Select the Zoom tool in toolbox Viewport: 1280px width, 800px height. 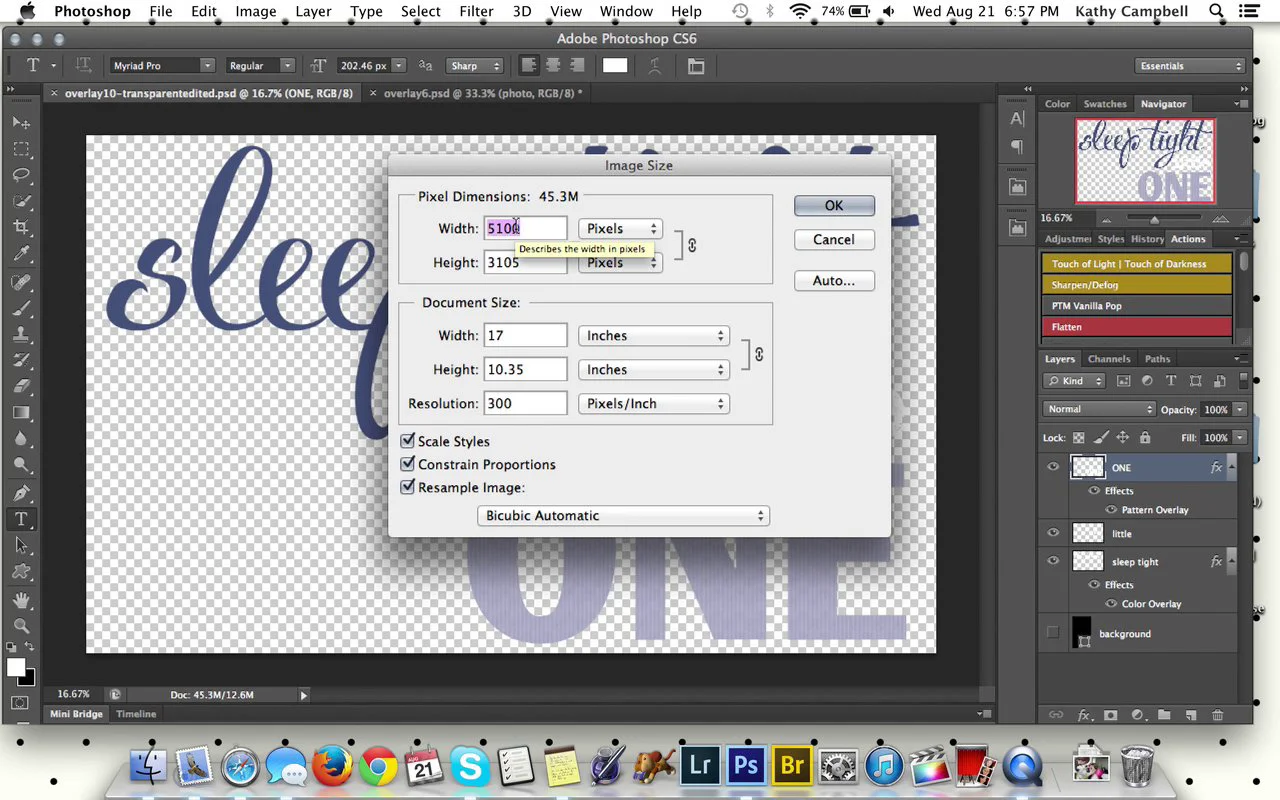click(21, 627)
